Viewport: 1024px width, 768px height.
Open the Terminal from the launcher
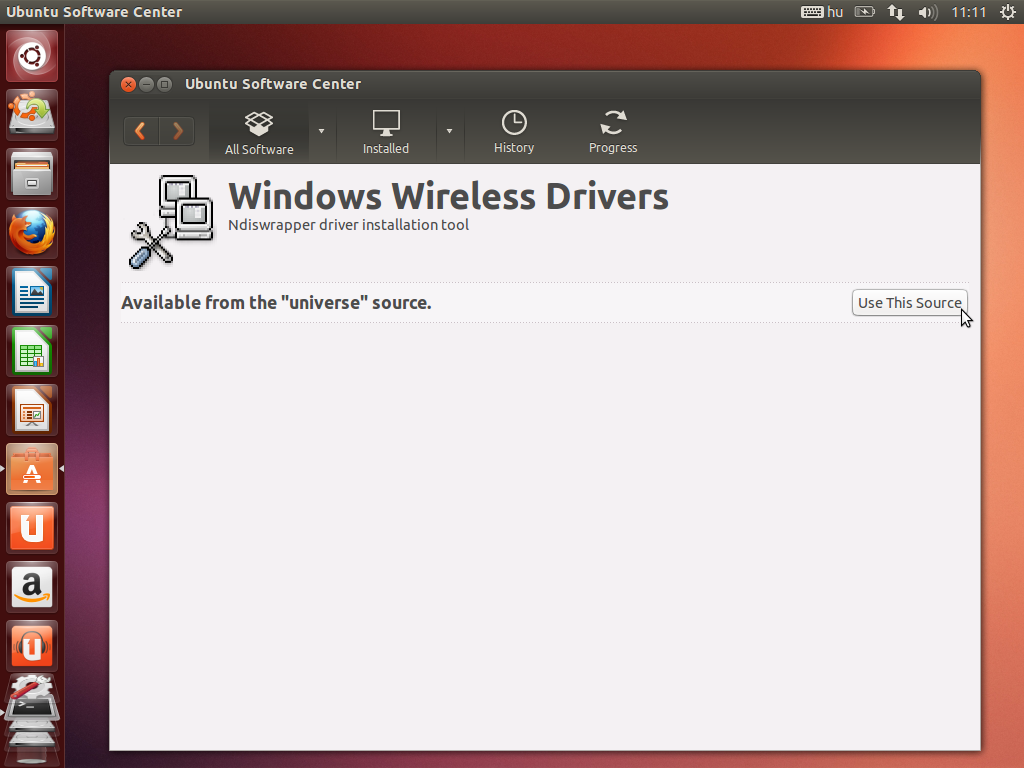32,709
